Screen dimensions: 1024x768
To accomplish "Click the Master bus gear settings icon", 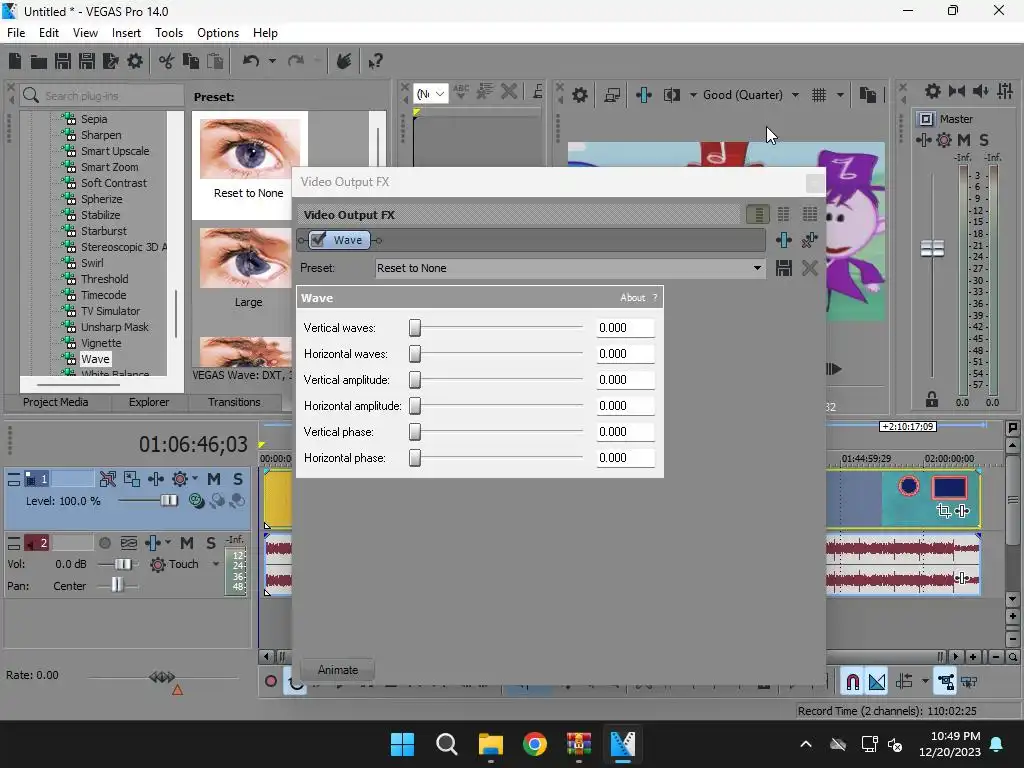I will (933, 91).
